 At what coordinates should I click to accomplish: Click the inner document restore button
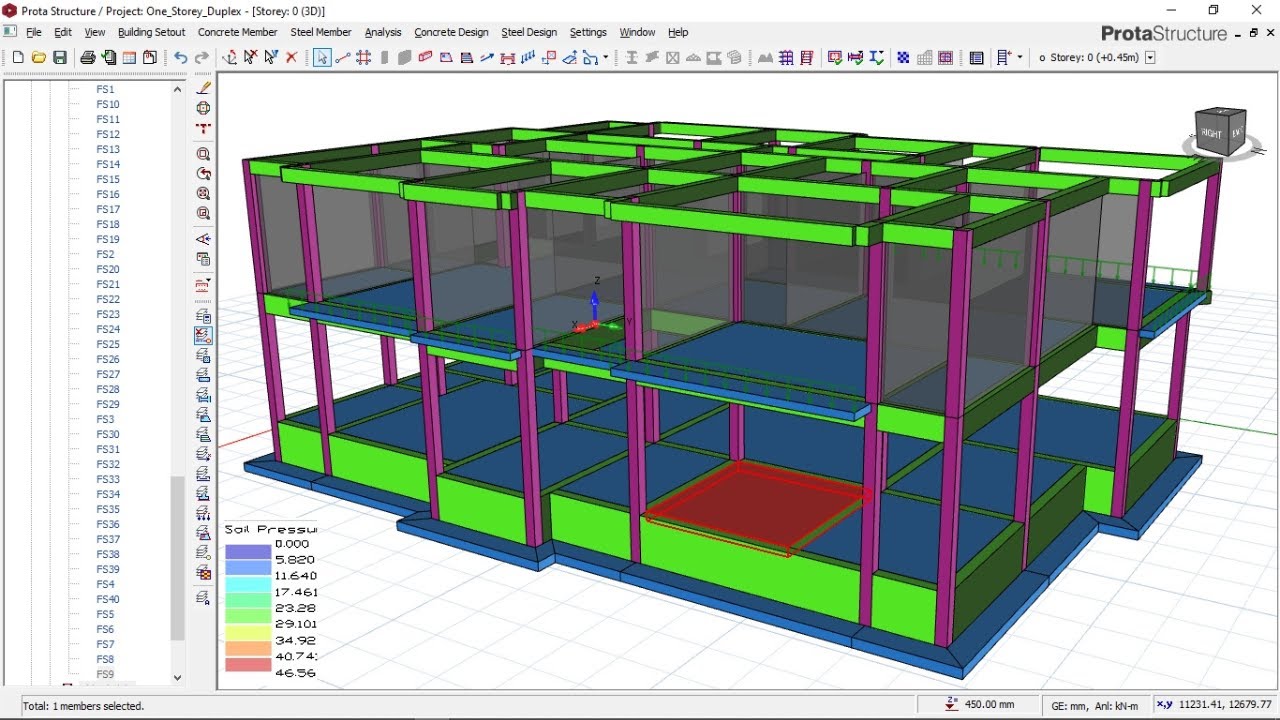1254,33
